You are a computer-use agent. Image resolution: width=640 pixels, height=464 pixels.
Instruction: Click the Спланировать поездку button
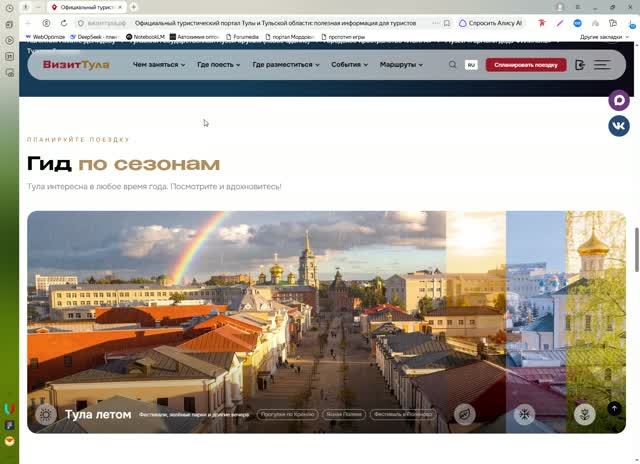coord(526,64)
